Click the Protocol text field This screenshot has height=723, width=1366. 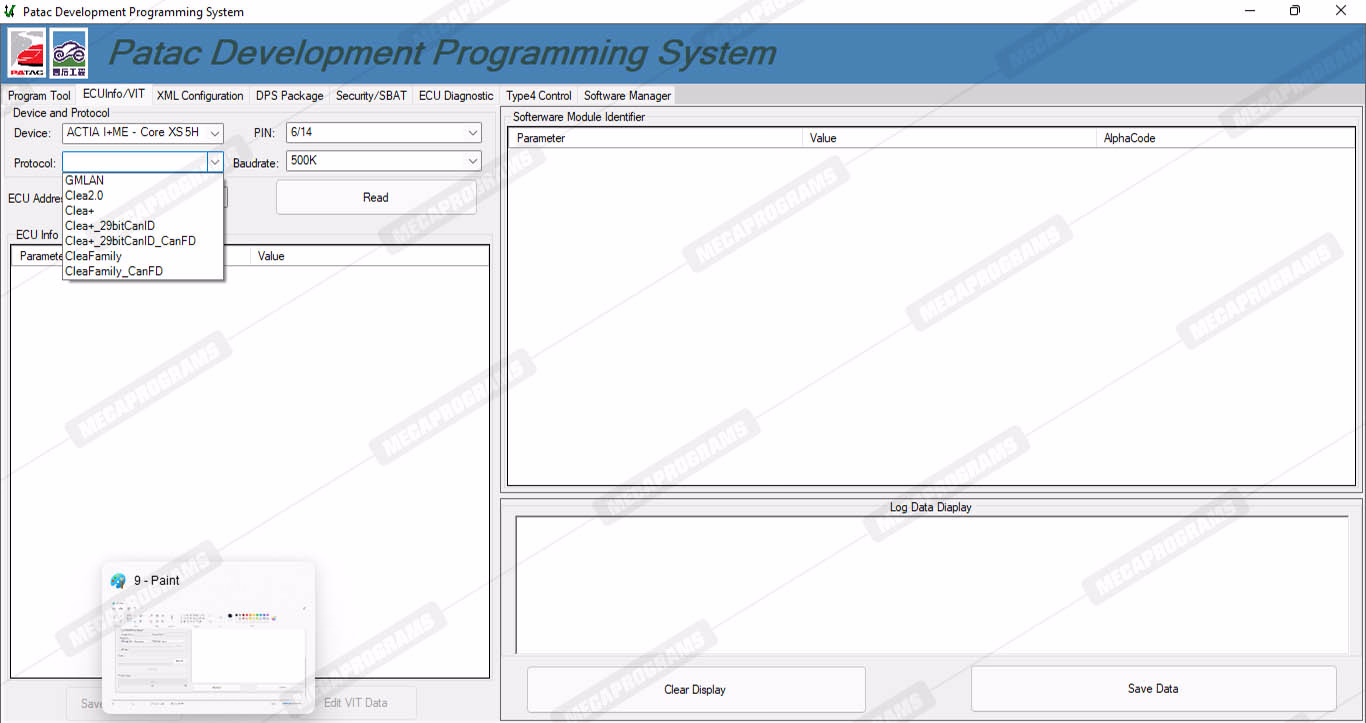(134, 161)
